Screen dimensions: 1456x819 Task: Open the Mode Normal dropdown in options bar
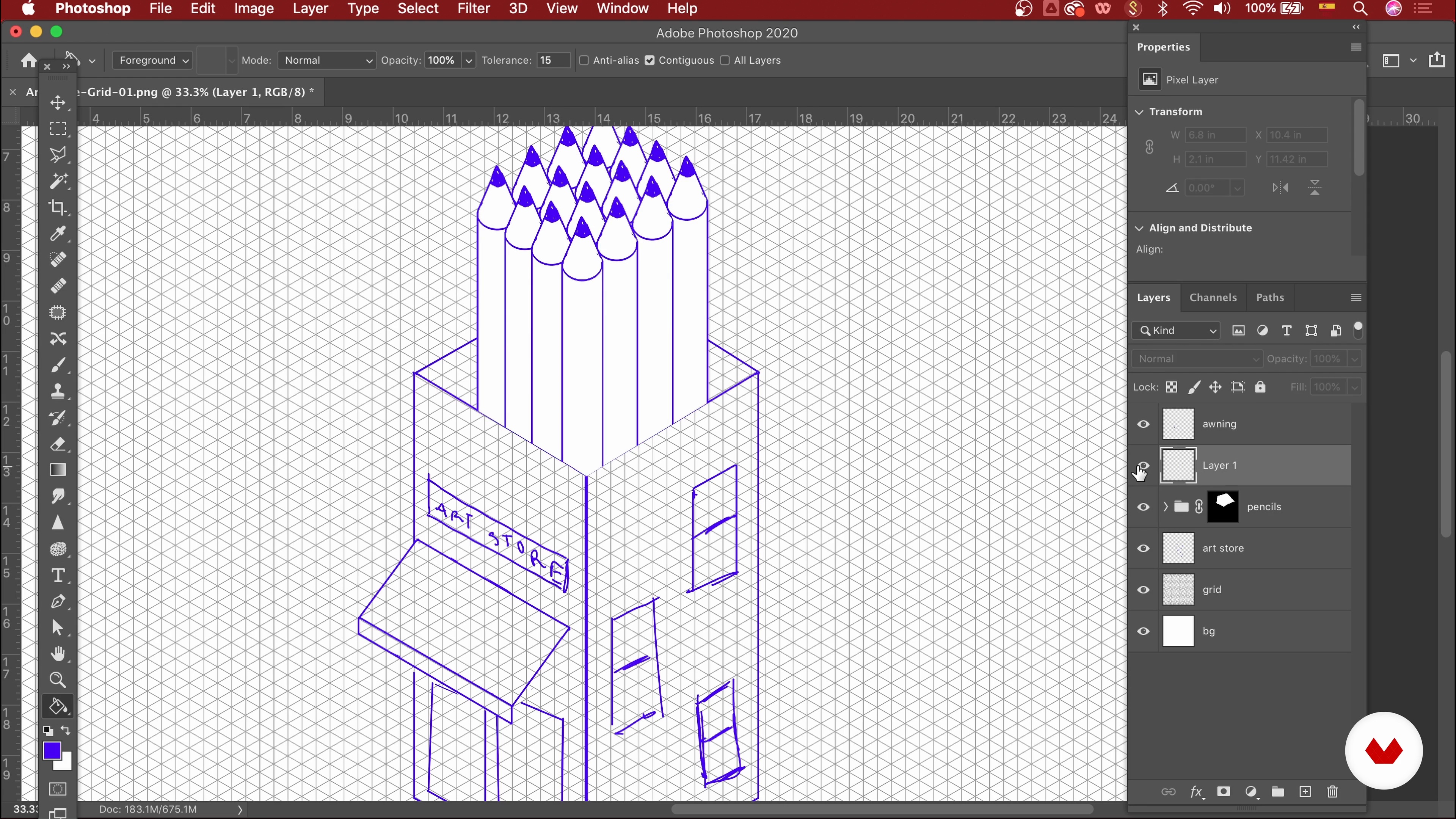(327, 60)
